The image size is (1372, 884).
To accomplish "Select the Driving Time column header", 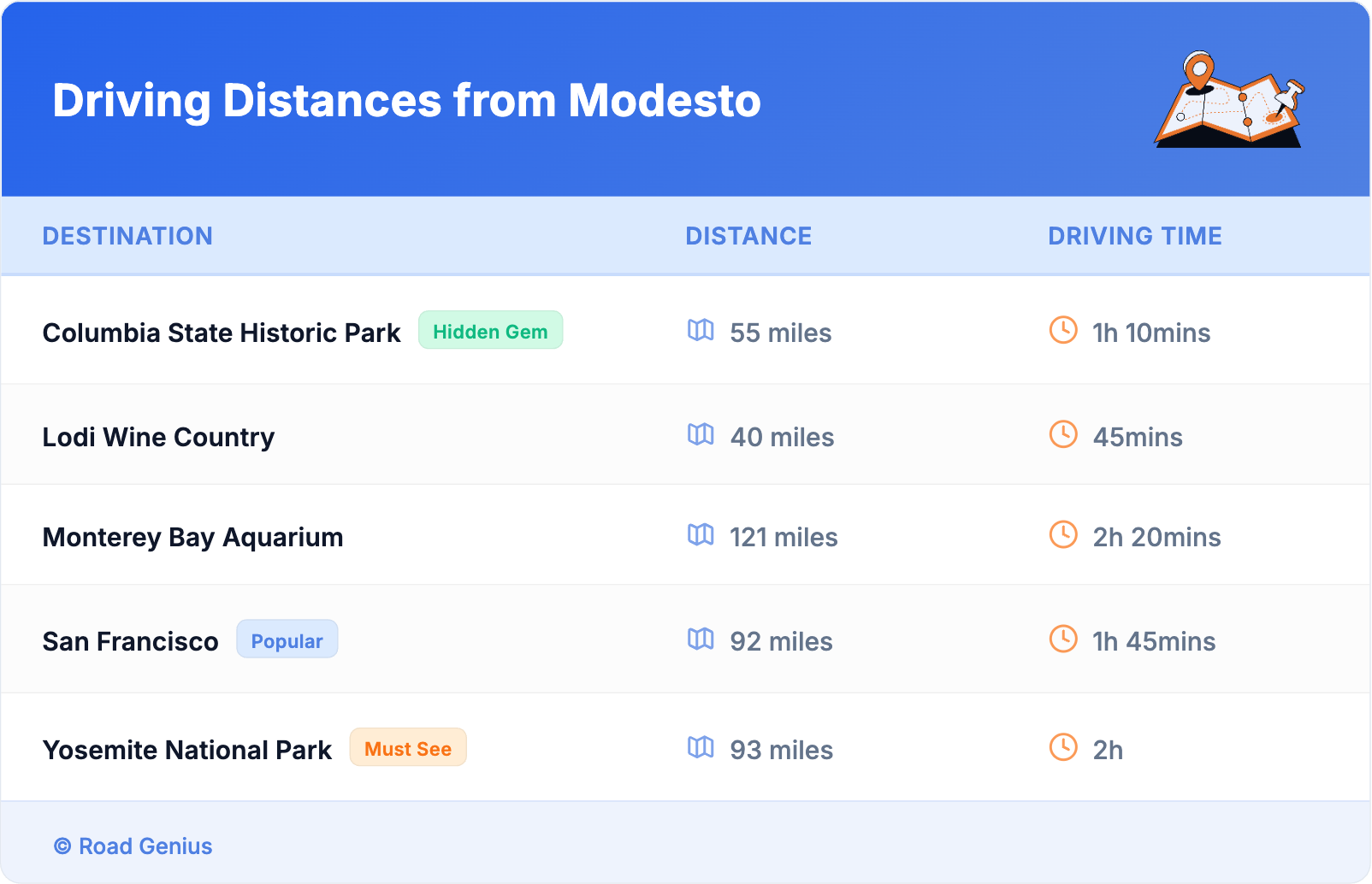I will 1135,236.
